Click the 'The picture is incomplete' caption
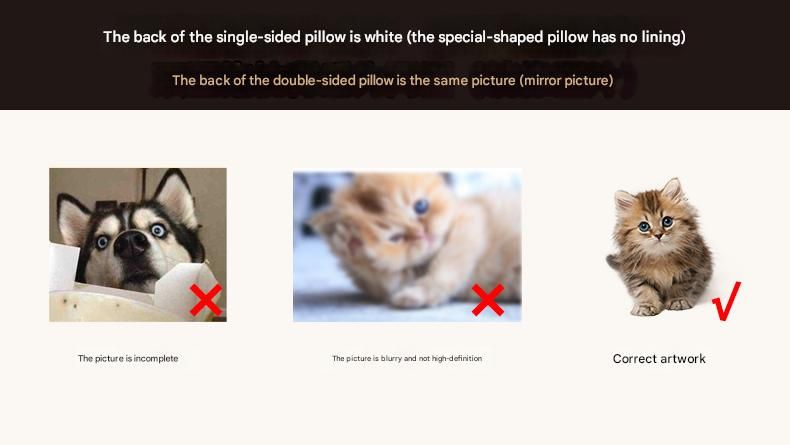 point(128,358)
